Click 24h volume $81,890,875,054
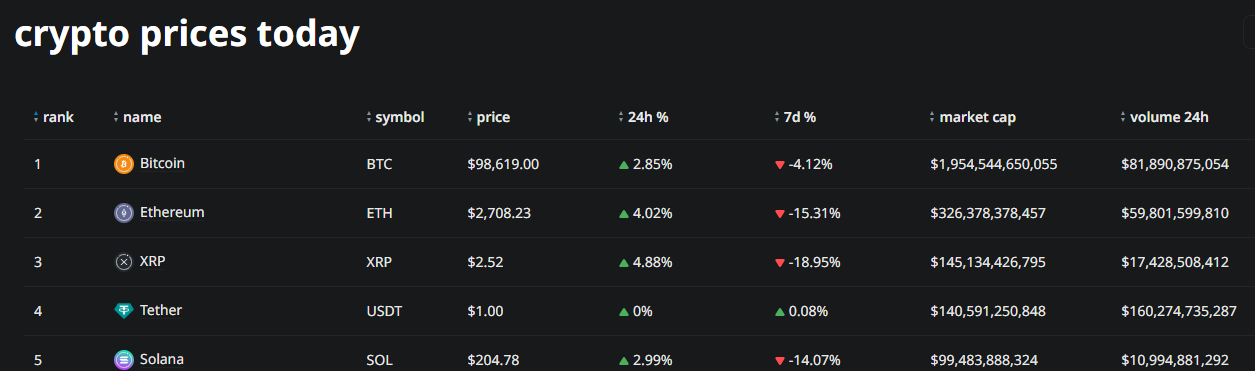This screenshot has width=1255, height=371. tap(1175, 164)
